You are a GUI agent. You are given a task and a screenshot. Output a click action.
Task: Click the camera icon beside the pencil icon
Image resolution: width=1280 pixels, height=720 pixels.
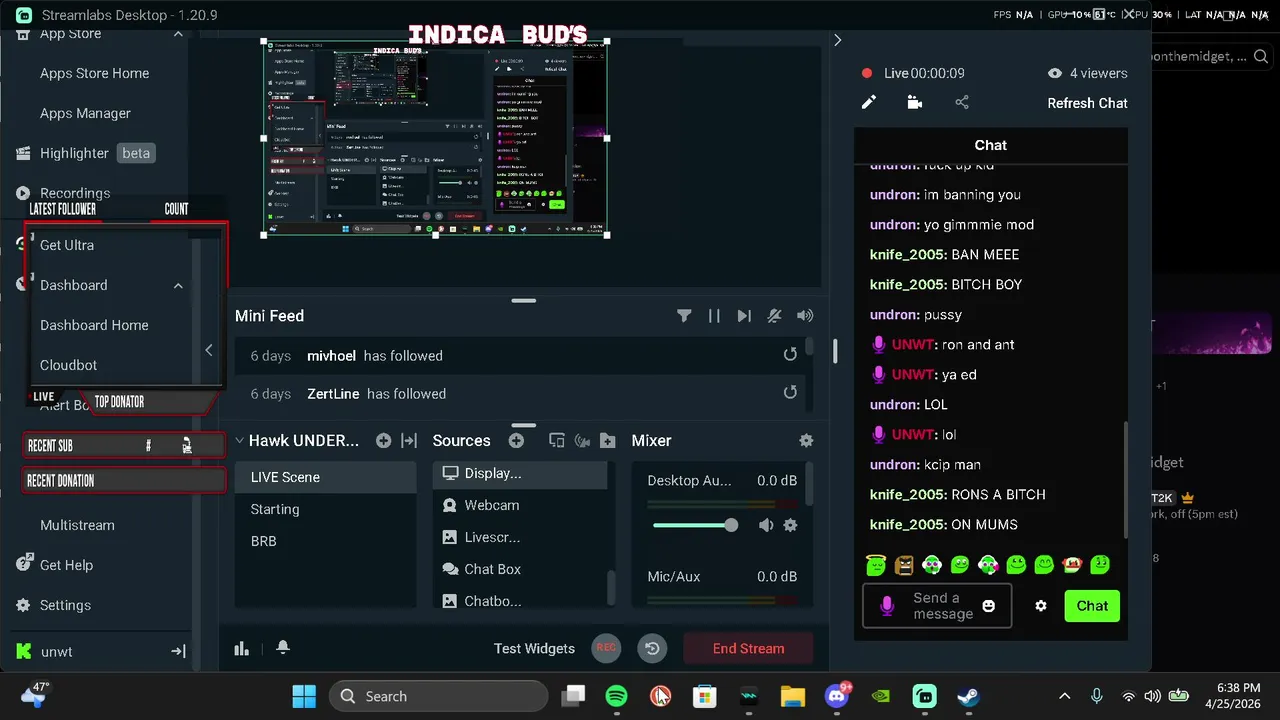point(914,102)
